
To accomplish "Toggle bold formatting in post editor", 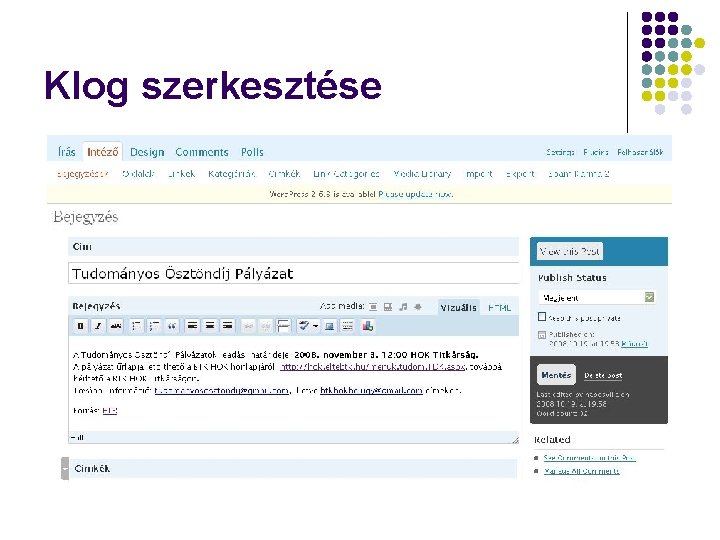I will click(80, 326).
